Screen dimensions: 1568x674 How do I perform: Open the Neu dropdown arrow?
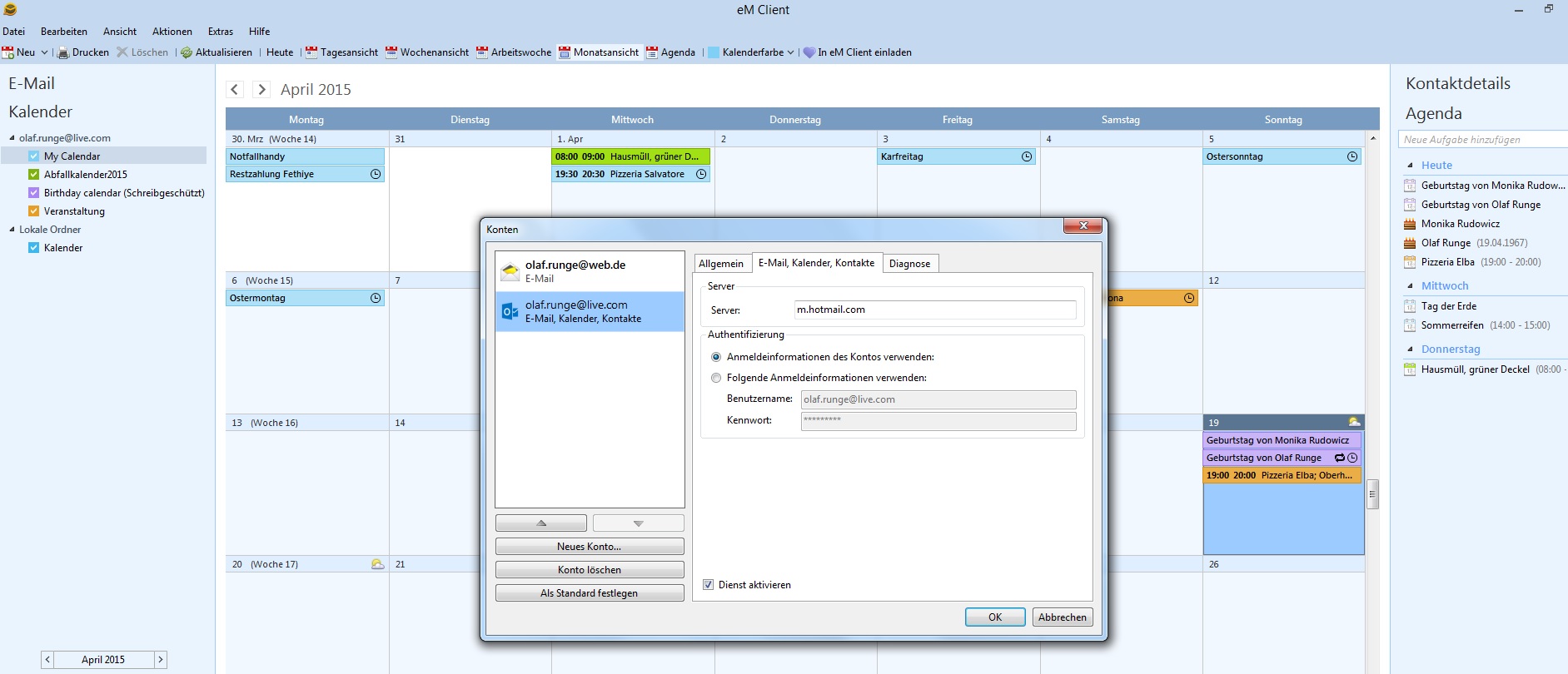tap(44, 52)
